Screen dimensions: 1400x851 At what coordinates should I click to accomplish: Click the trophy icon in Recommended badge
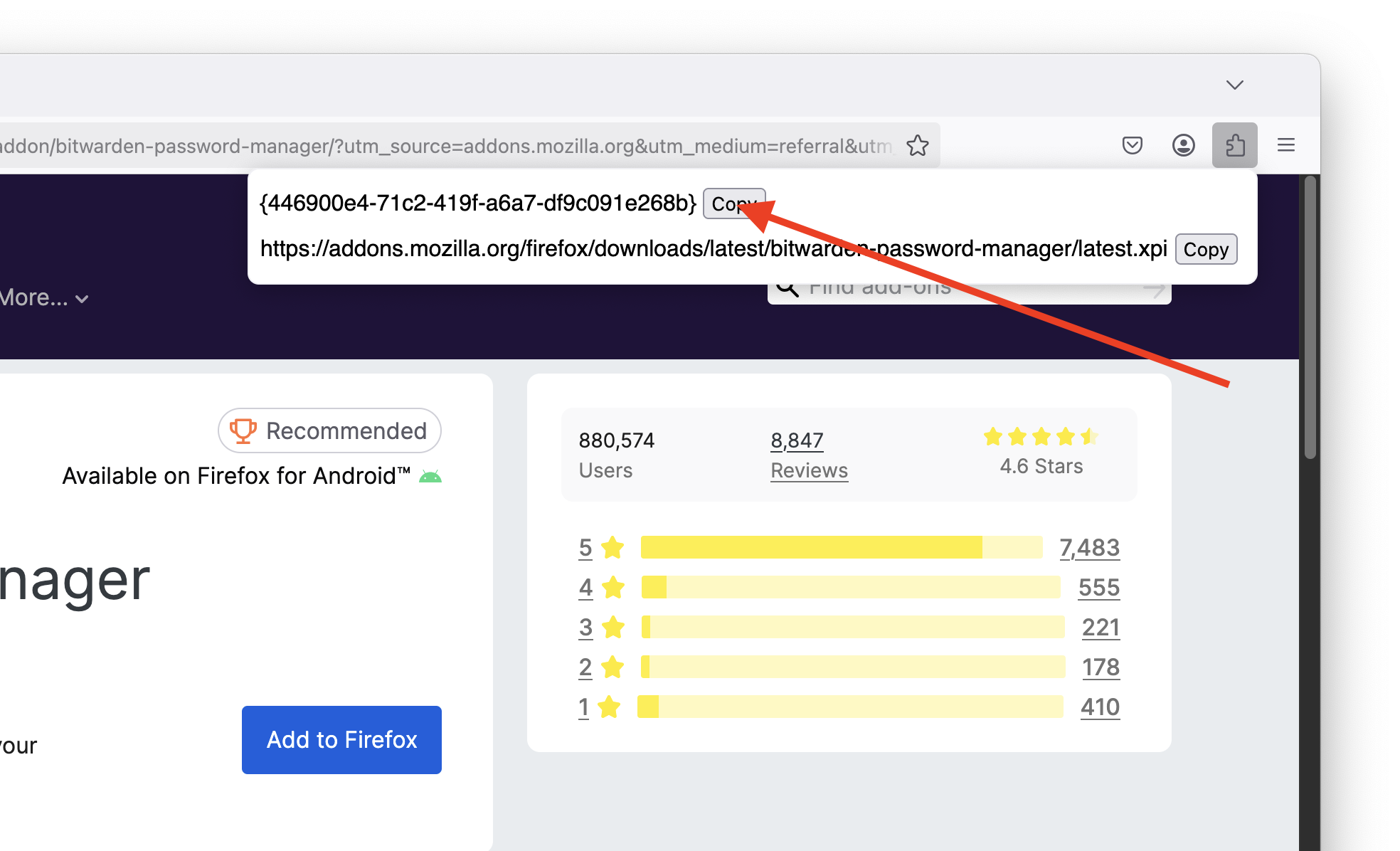click(x=243, y=430)
